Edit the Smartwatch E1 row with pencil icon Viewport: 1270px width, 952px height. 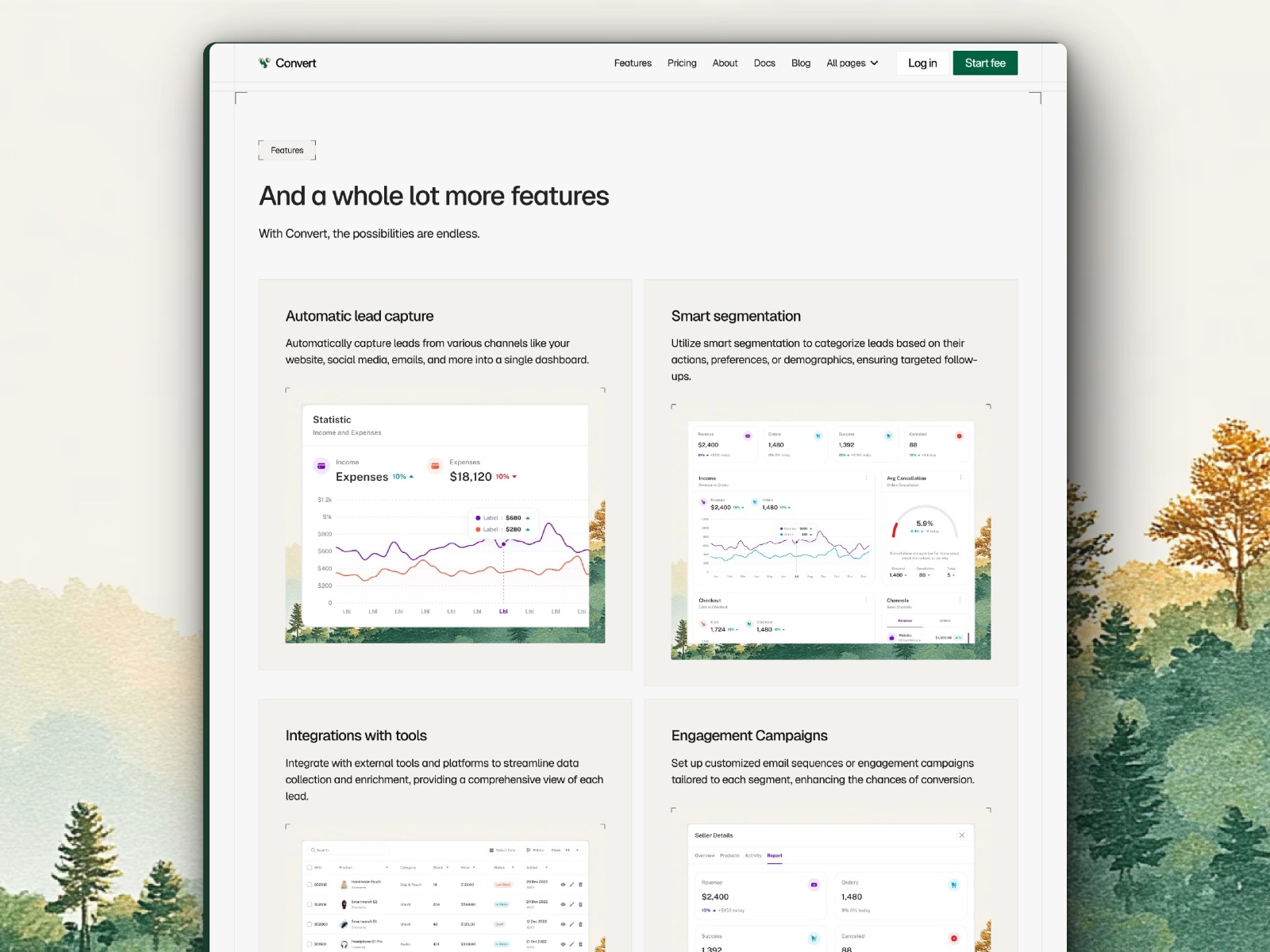click(571, 923)
